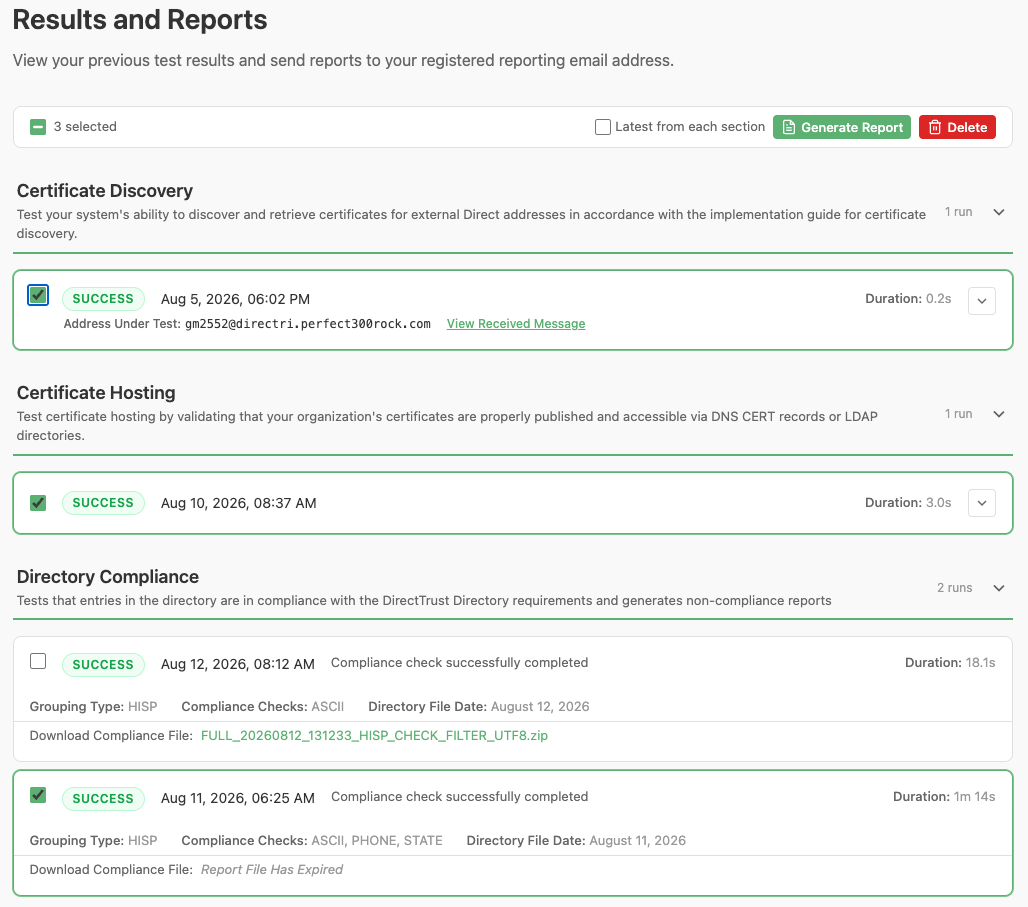
Task: Expand details of Aug 10, 2026 result
Action: click(981, 503)
